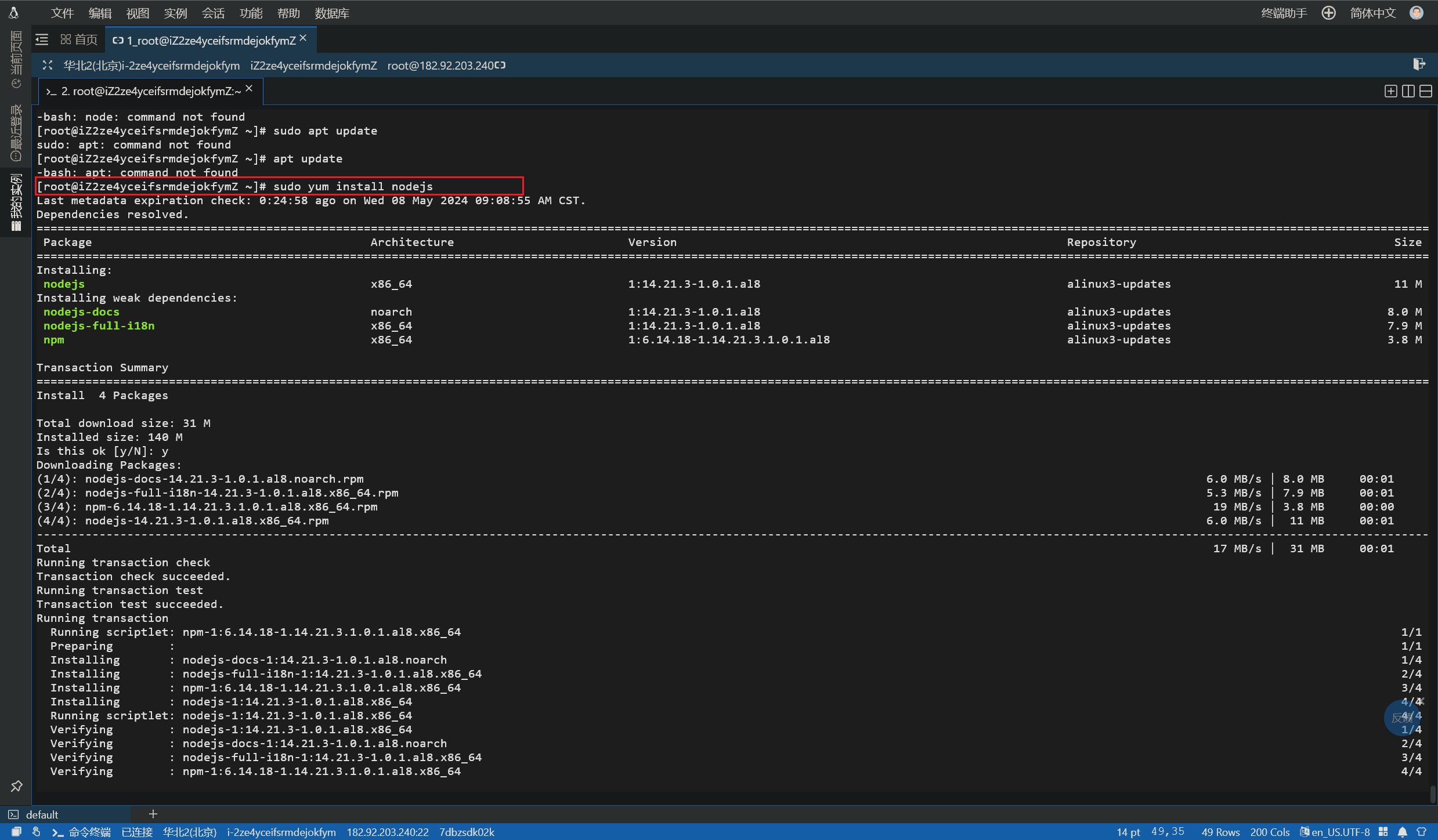
Task: Click the pin icon in the left sidebar
Action: 16,786
